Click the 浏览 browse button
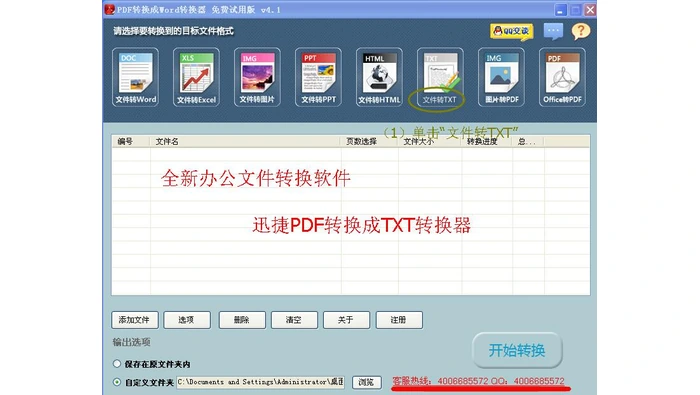Screen dimensions: 700x395 367,383
